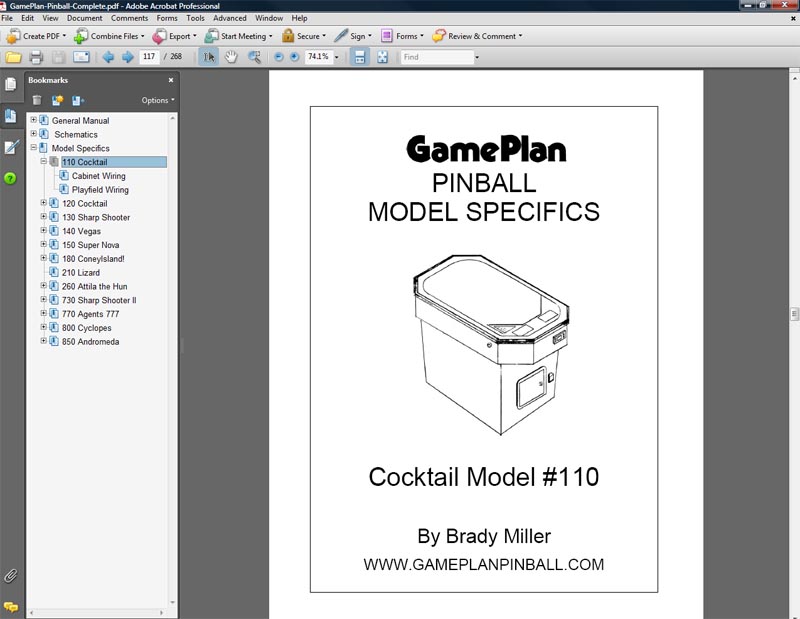Click the page number field
Image resolution: width=800 pixels, height=619 pixels.
(x=149, y=57)
